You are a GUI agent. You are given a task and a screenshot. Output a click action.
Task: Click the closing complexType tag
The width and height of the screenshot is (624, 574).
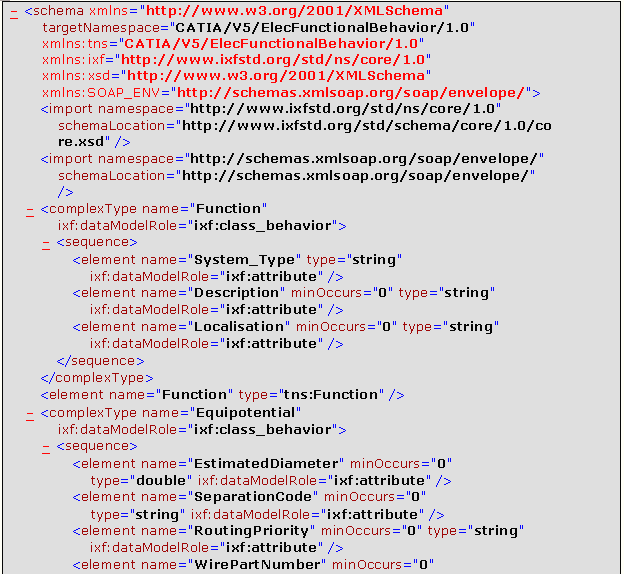click(97, 378)
